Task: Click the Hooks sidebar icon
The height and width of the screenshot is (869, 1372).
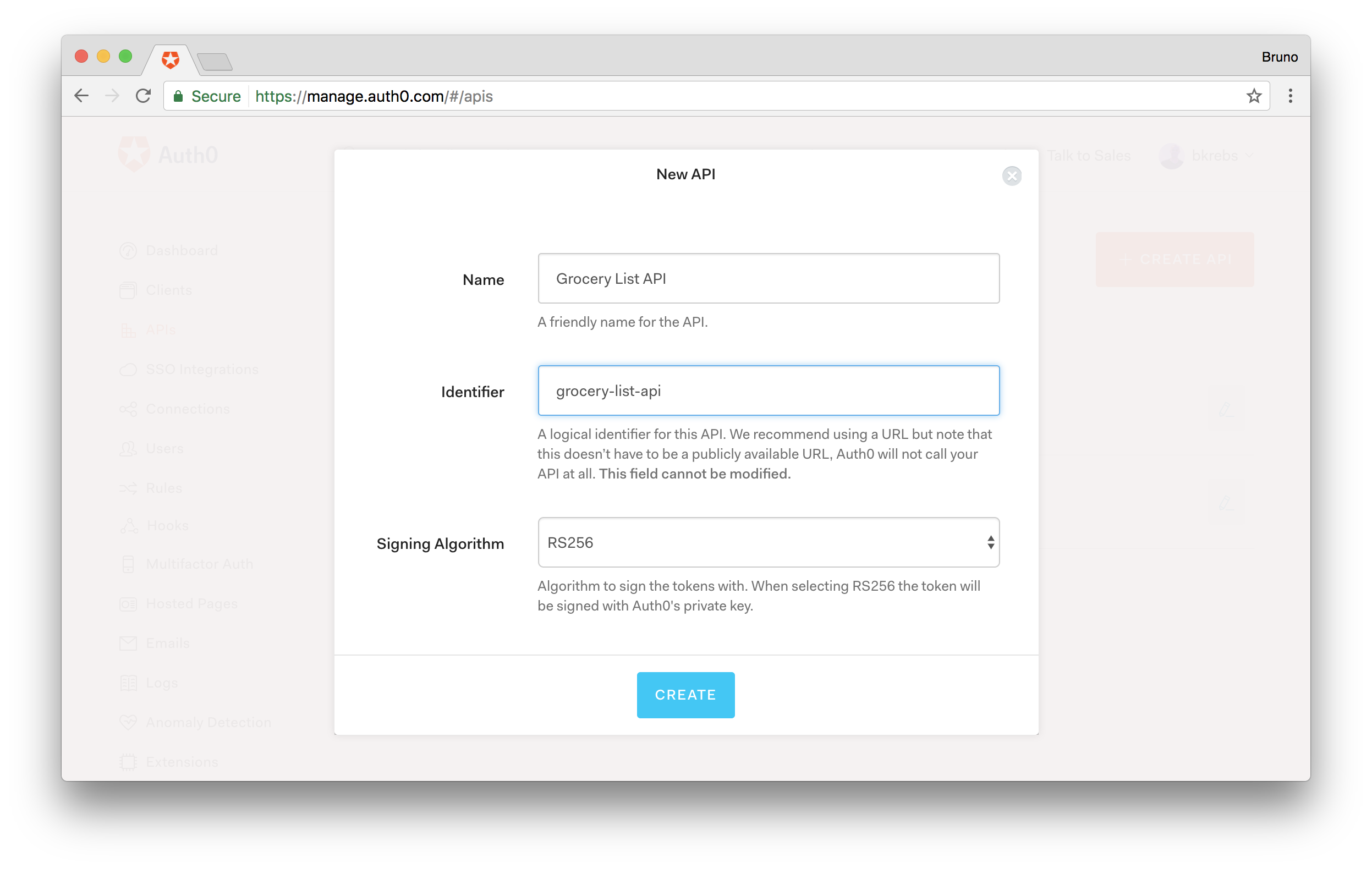Action: tap(128, 526)
